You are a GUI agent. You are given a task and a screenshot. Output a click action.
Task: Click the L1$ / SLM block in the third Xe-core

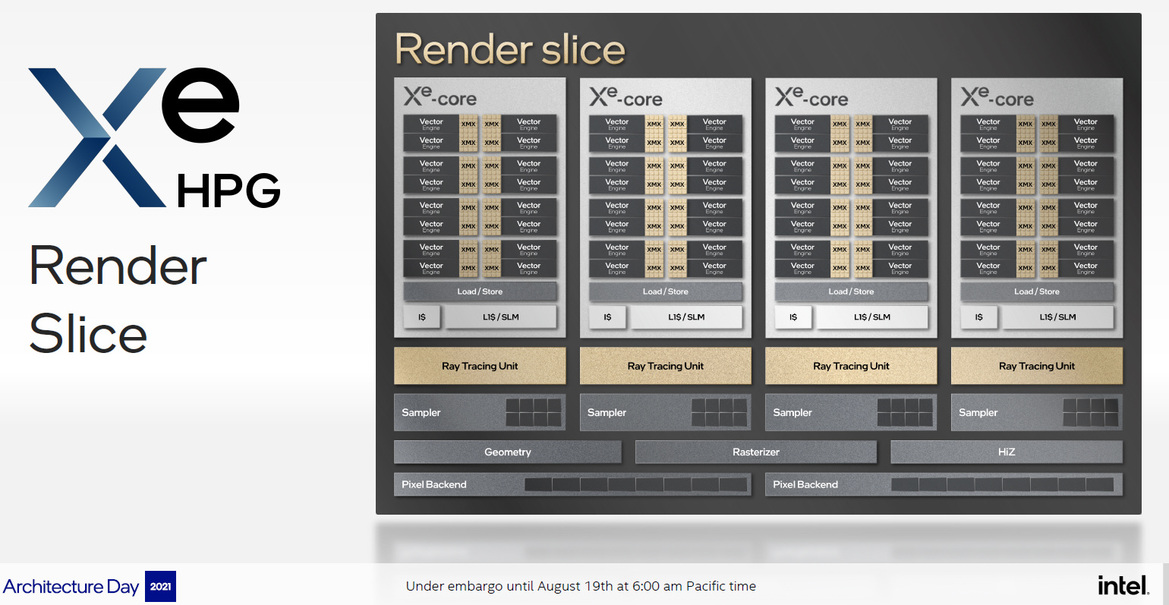click(872, 317)
